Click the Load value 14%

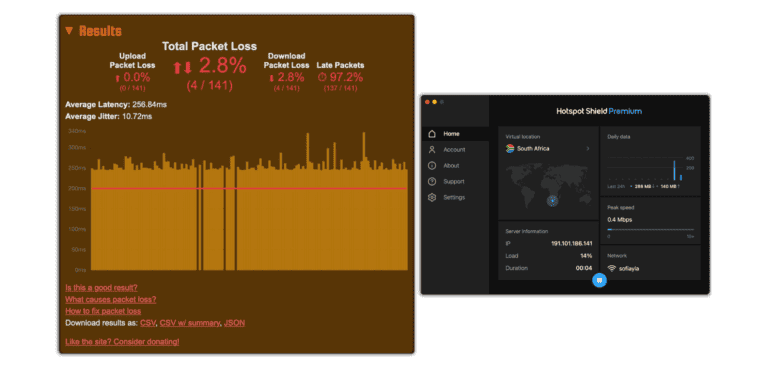(x=587, y=256)
